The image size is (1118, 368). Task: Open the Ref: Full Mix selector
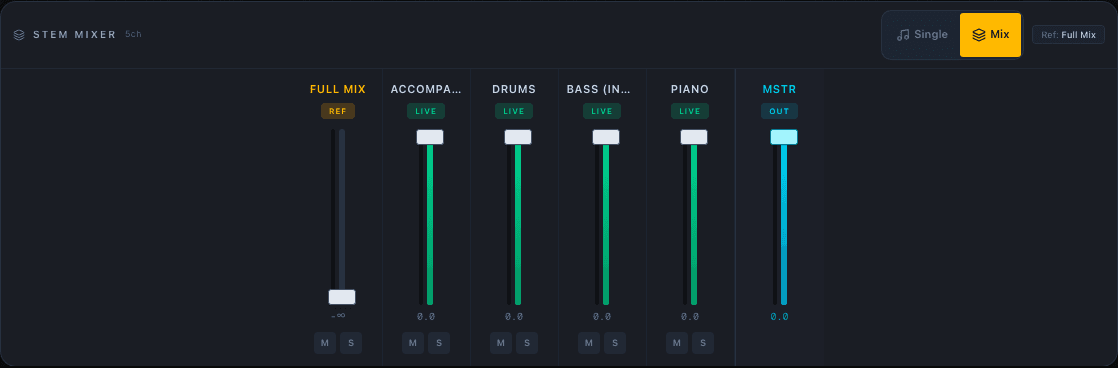point(1068,34)
